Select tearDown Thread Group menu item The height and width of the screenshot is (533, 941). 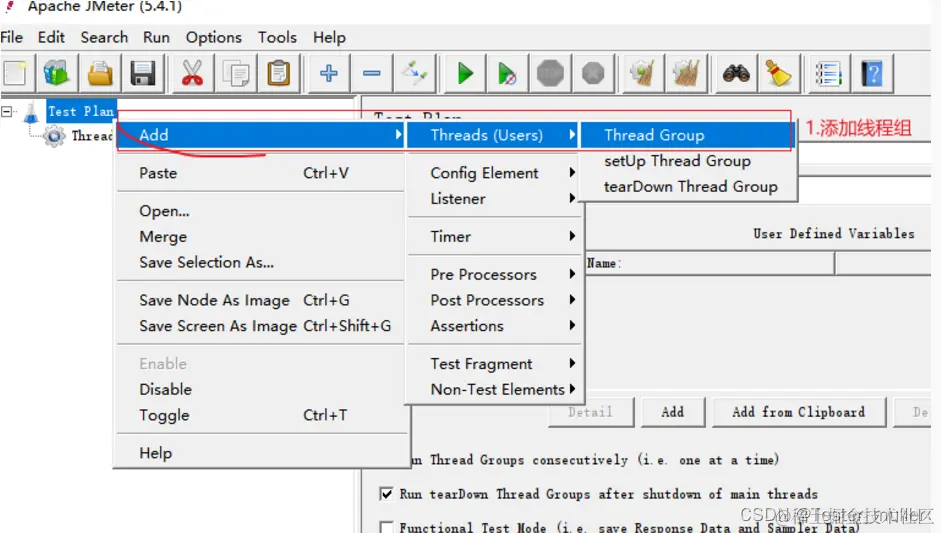pyautogui.click(x=689, y=187)
